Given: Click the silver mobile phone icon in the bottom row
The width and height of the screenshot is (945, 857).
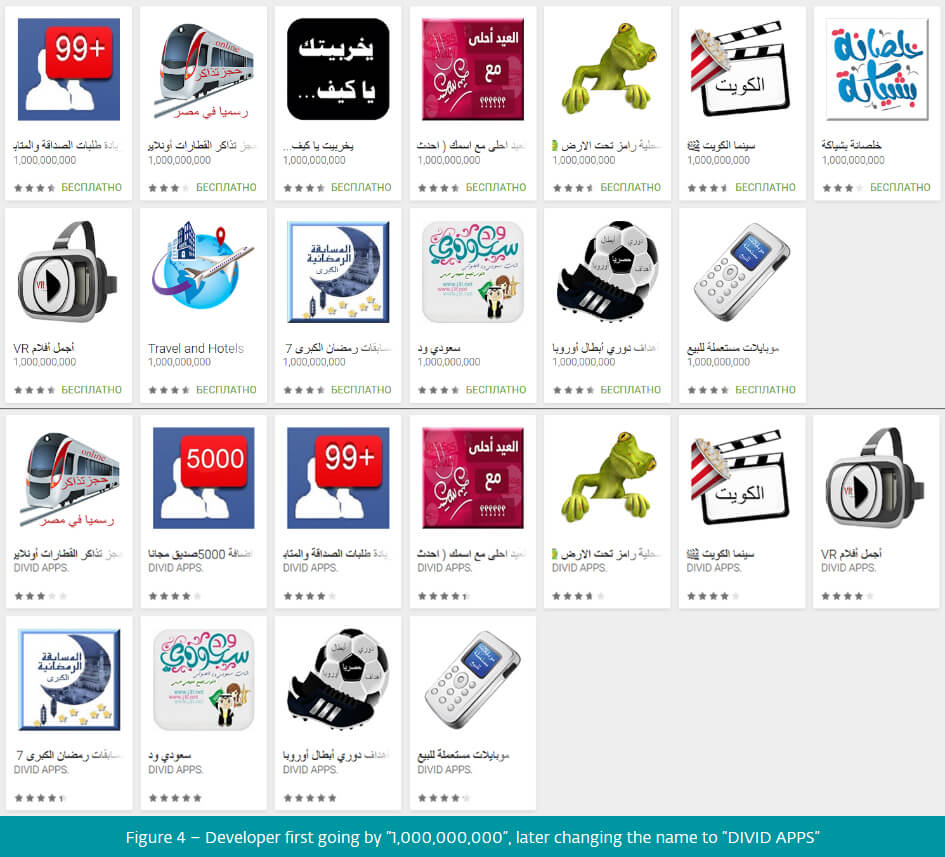Looking at the screenshot, I should pyautogui.click(x=472, y=679).
